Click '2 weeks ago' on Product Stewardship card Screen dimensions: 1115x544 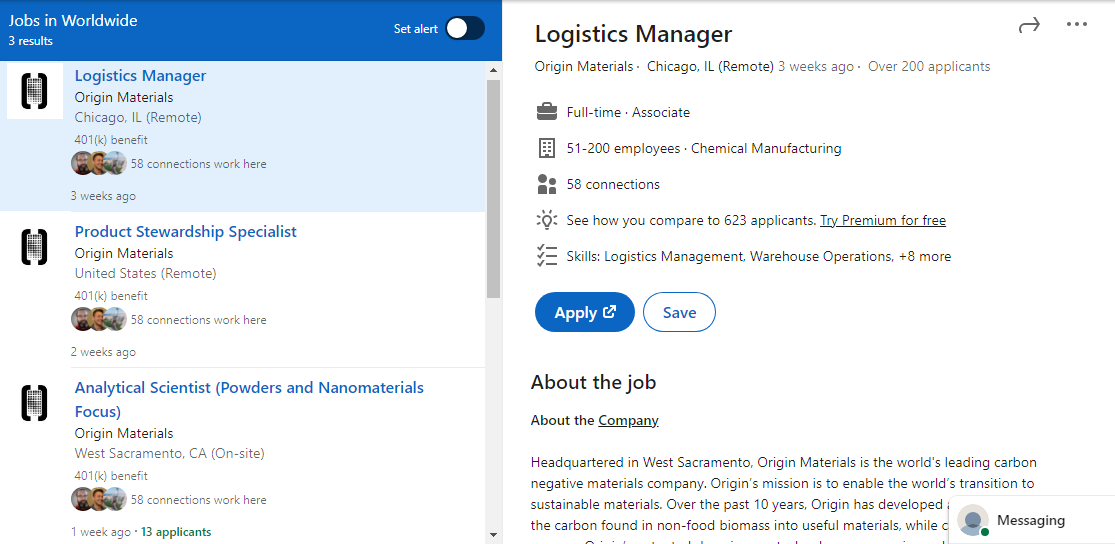point(103,352)
